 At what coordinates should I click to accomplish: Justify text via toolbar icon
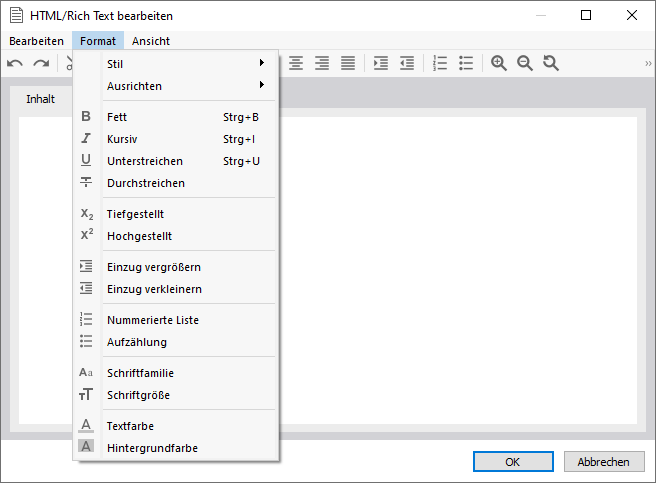[x=348, y=63]
